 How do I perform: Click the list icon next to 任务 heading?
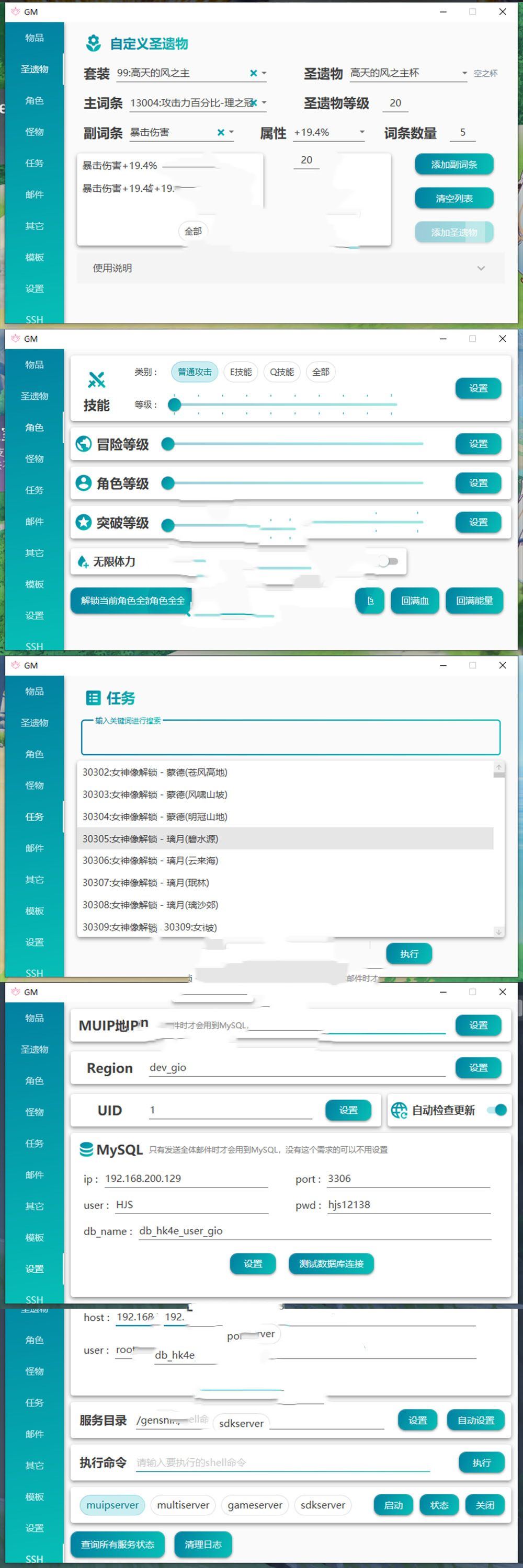(x=93, y=698)
